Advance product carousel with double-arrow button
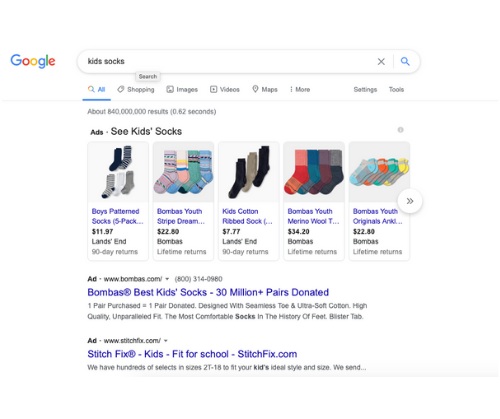Screen dimensions: 500x419 tap(410, 201)
